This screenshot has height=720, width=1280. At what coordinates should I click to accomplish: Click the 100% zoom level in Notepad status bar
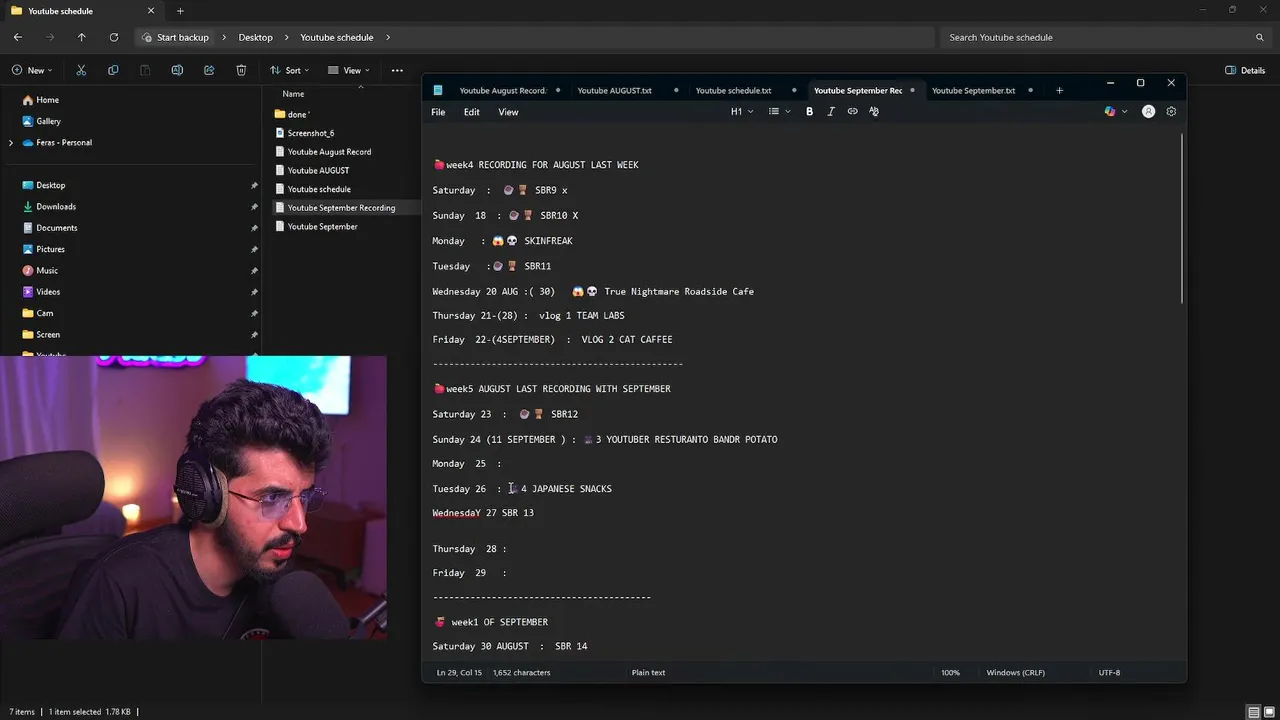pos(950,673)
